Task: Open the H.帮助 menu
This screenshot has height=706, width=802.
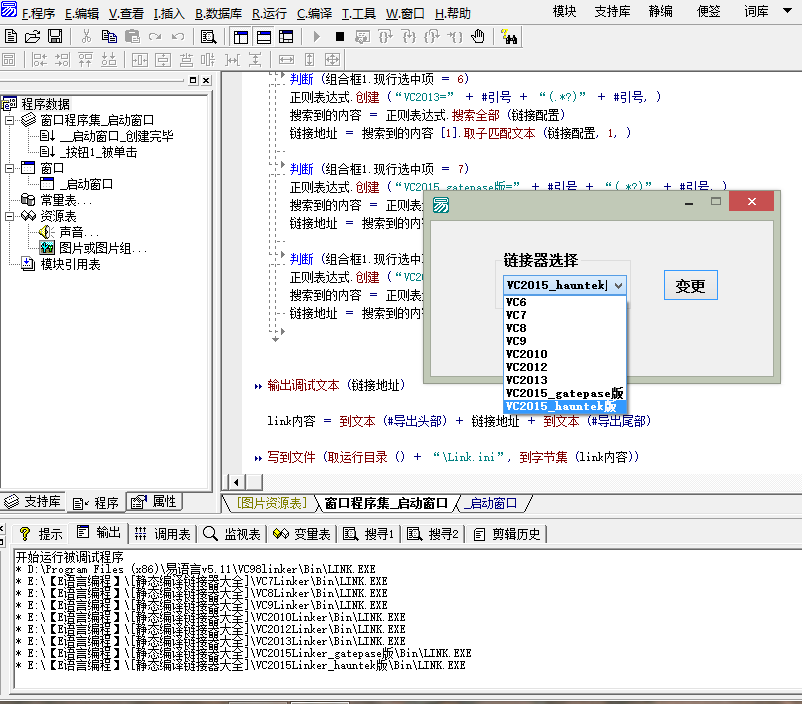Action: click(453, 14)
